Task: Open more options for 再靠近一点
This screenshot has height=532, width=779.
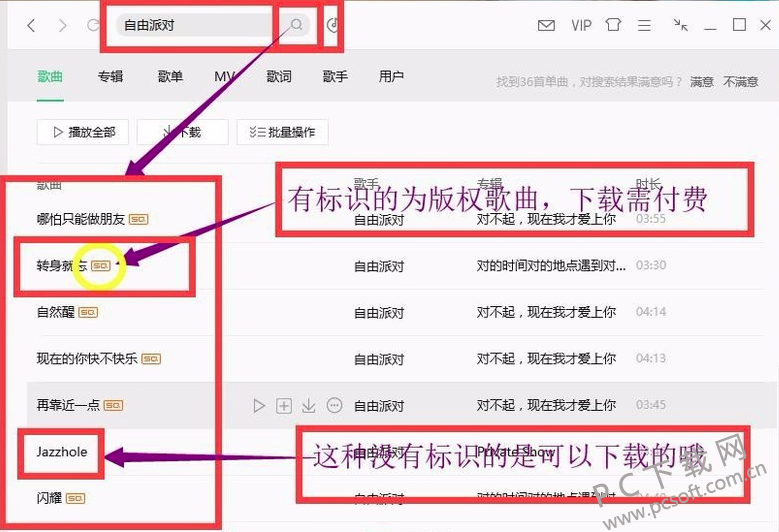Action: 335,405
